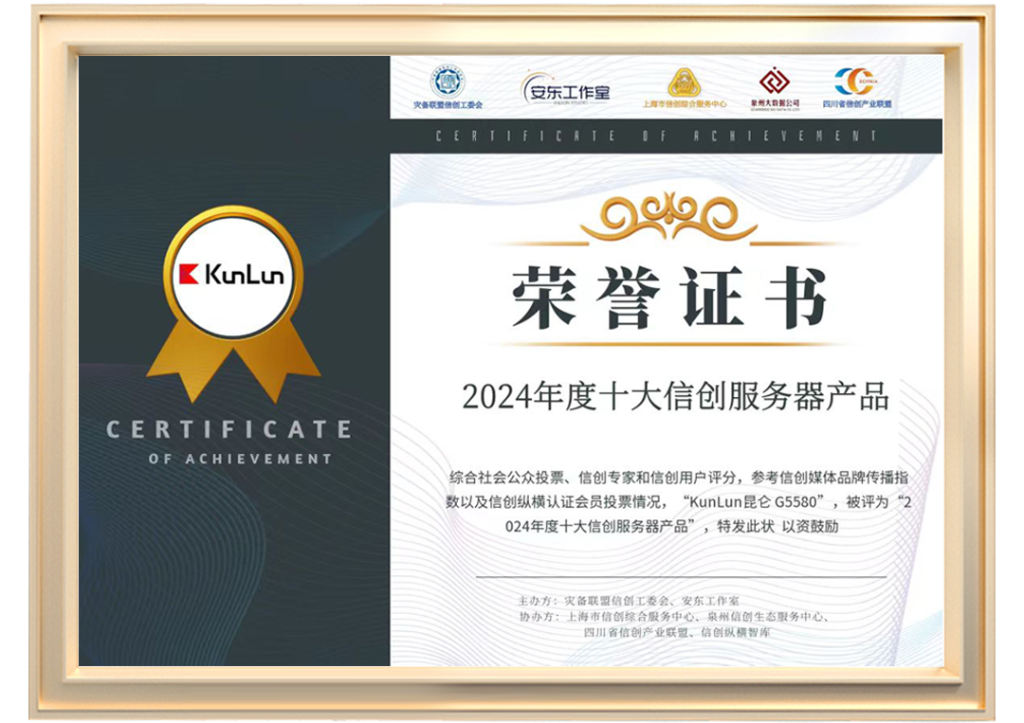Screen dimensions: 1024x723
Task: Click the 荣誉证书 title
Action: tap(669, 297)
